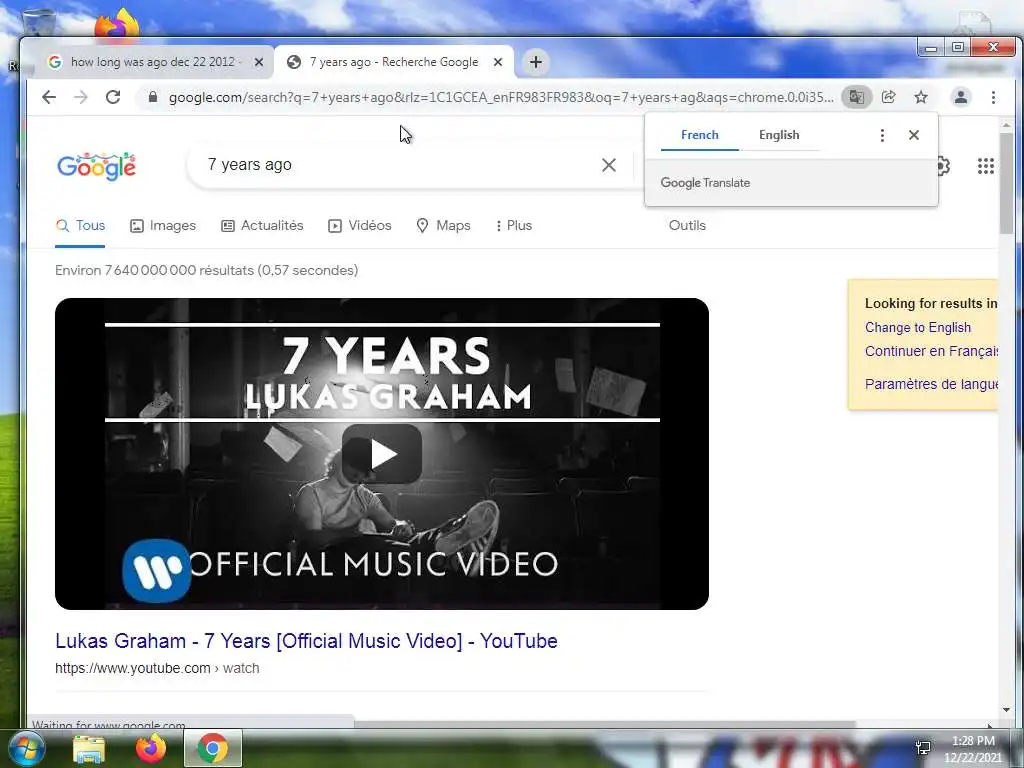Image resolution: width=1024 pixels, height=768 pixels.
Task: Click the Google logo
Action: (97, 166)
